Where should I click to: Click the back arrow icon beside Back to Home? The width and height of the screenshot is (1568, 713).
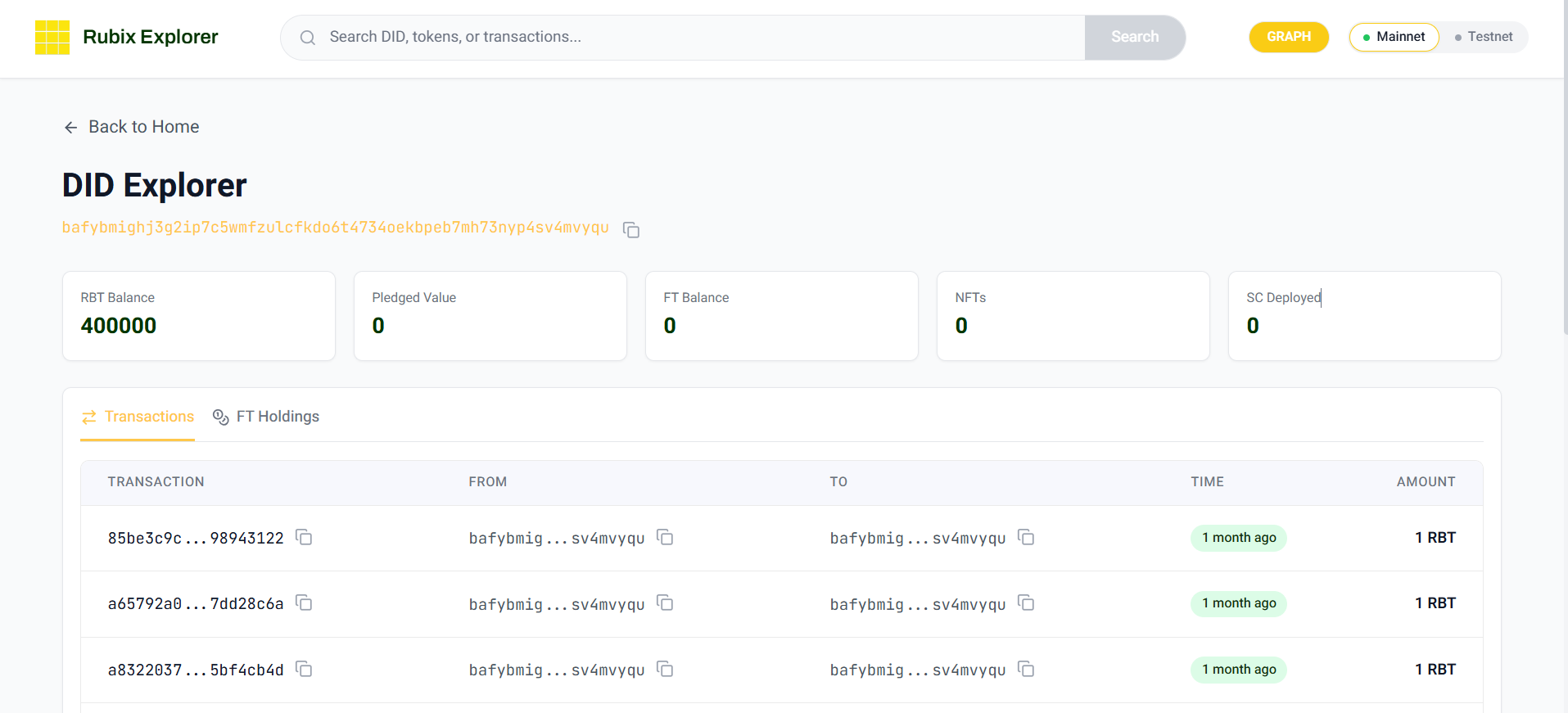coord(71,127)
